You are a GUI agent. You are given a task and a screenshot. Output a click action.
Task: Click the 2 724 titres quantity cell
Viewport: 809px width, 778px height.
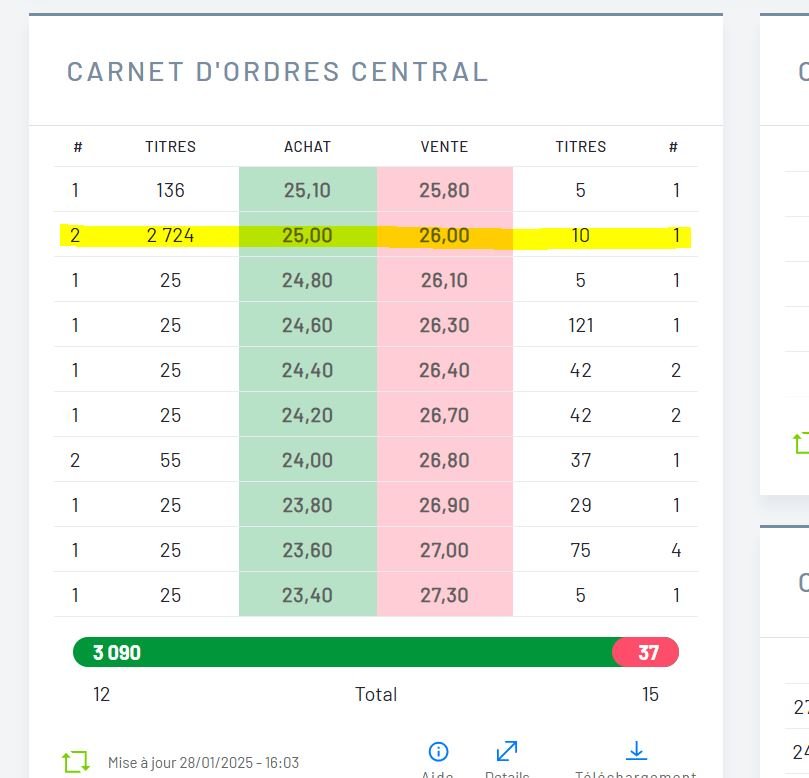170,236
